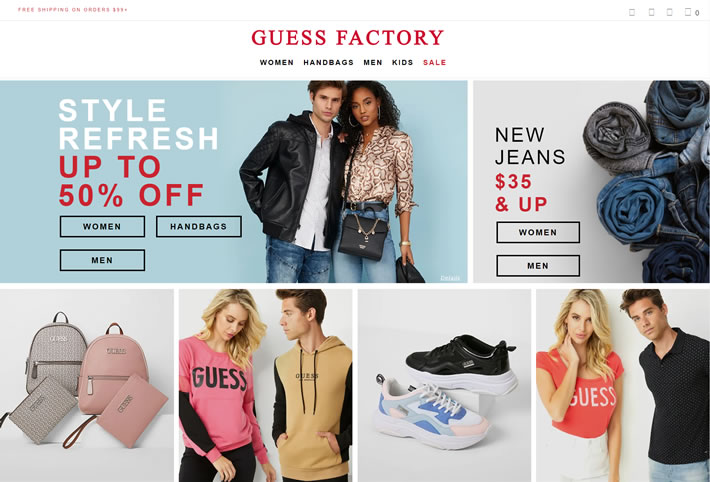Click the leftmost utility icon in the header
The height and width of the screenshot is (482, 710).
coord(632,12)
